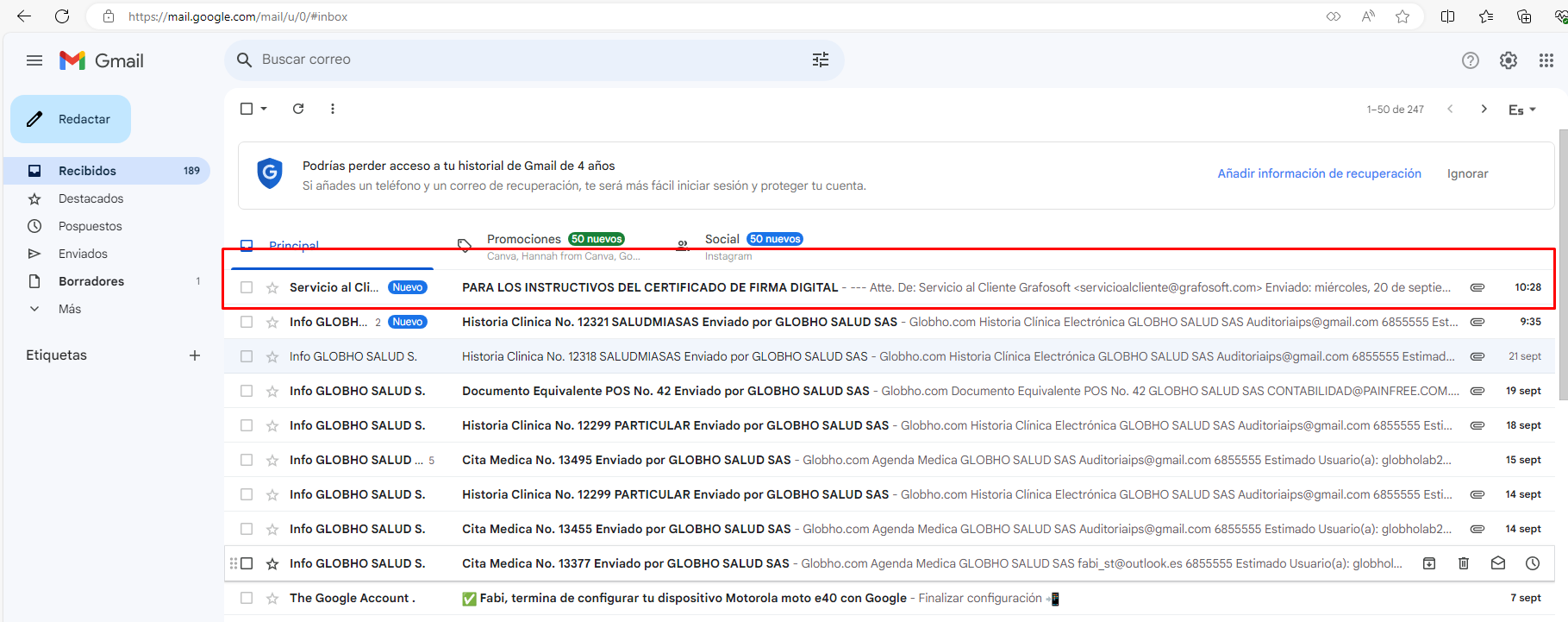Switch to the Promociones tab

(523, 240)
